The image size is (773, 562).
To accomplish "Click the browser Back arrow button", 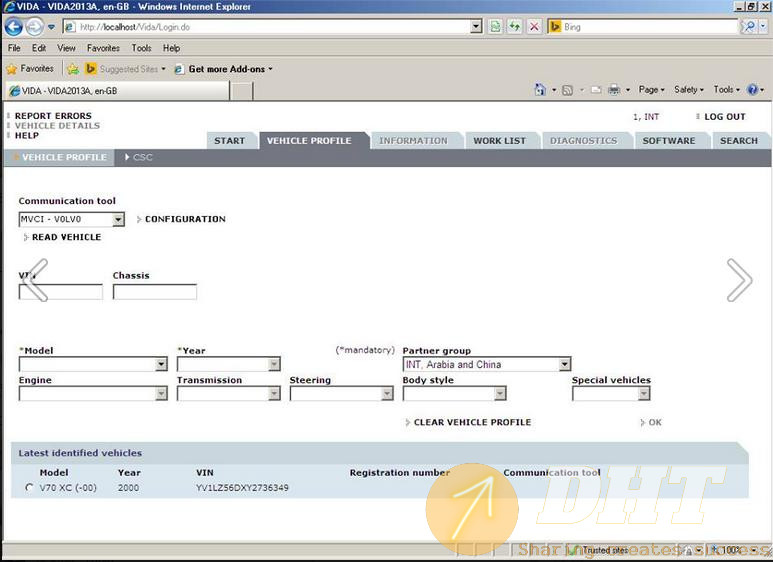I will point(14,27).
